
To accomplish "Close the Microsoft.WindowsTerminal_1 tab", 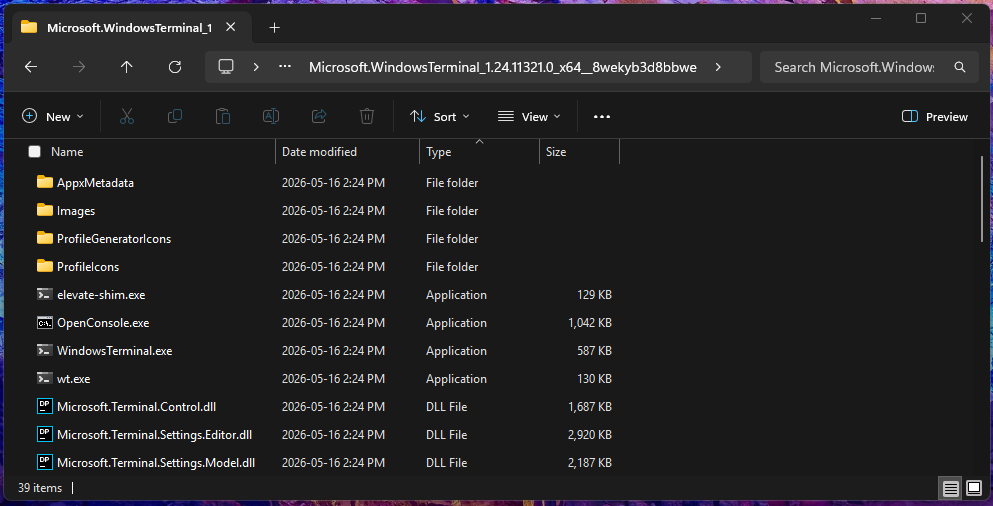I will (x=231, y=27).
